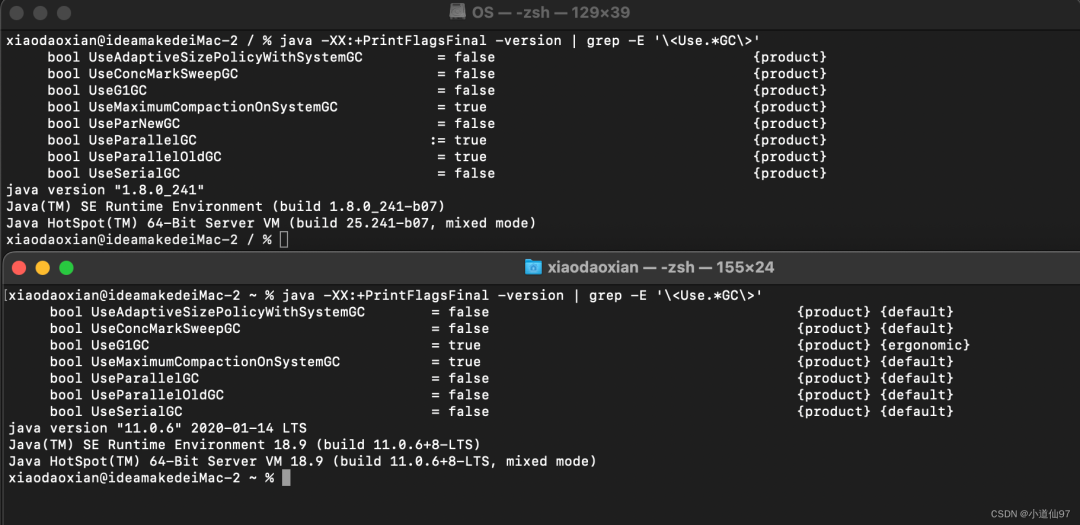Maximize the inactive OS terminal window
Viewport: 1080px width, 525px height.
(64, 13)
